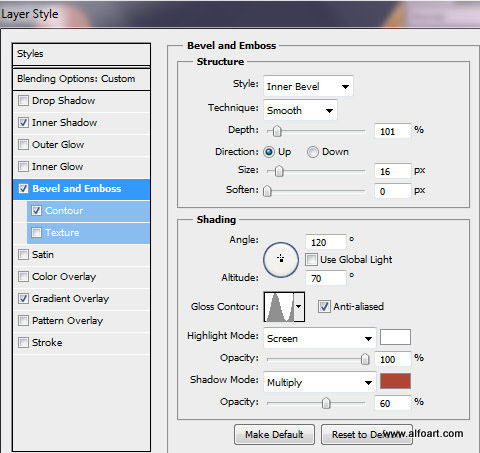
Task: Click the Angle and Altitude dial
Action: [281, 260]
